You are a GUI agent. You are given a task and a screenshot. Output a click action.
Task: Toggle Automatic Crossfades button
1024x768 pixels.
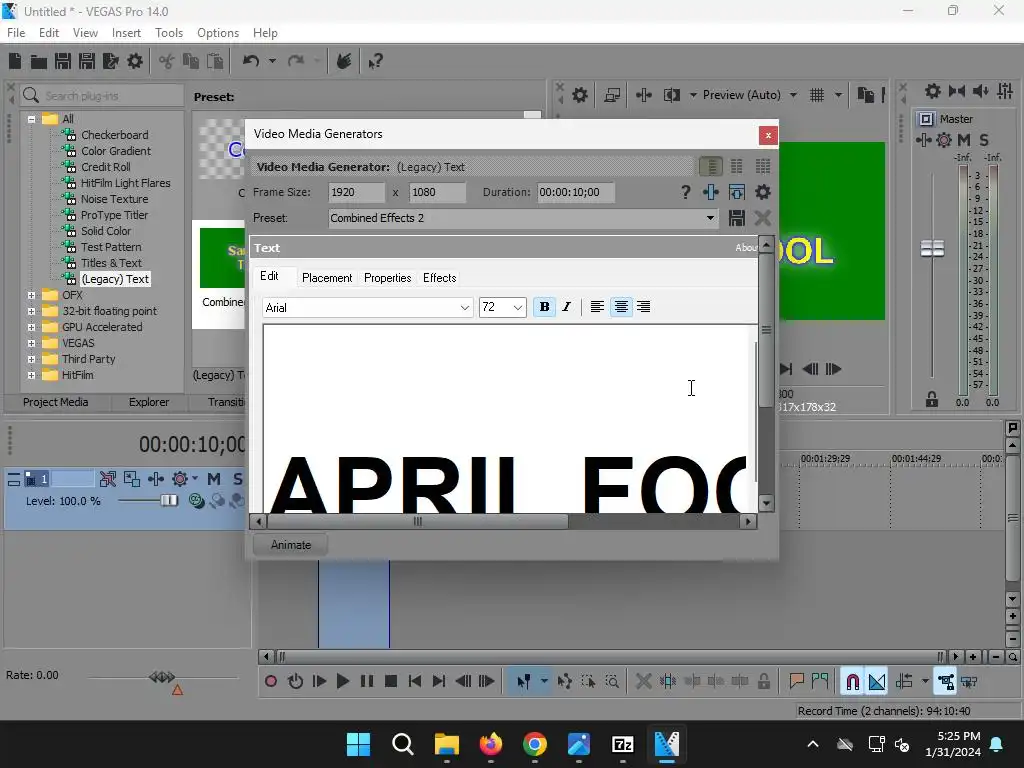(876, 682)
